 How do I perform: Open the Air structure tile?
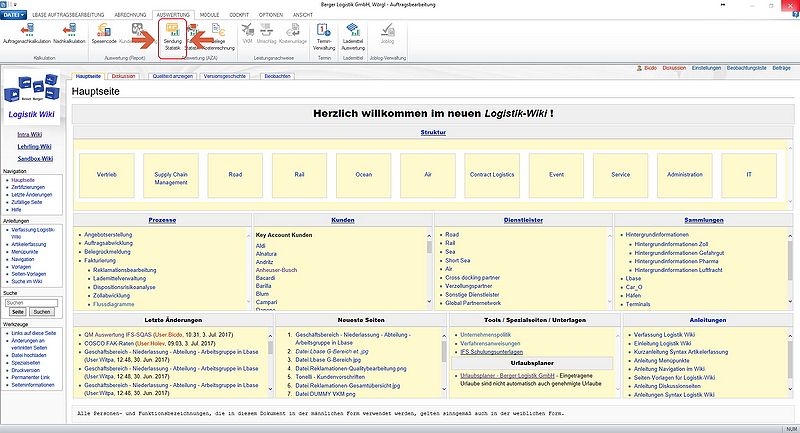point(428,175)
